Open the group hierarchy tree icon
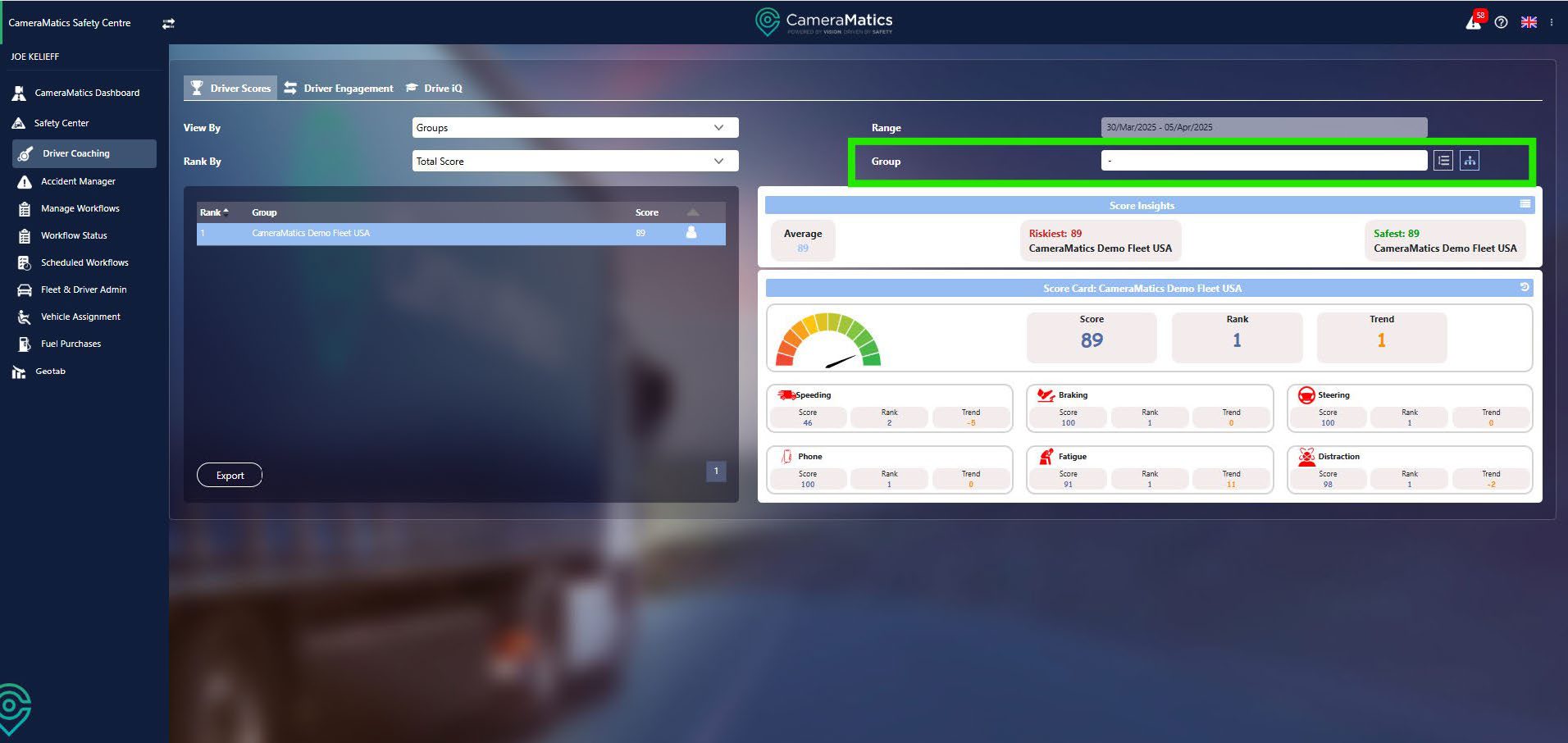This screenshot has width=1568, height=743. click(x=1470, y=161)
